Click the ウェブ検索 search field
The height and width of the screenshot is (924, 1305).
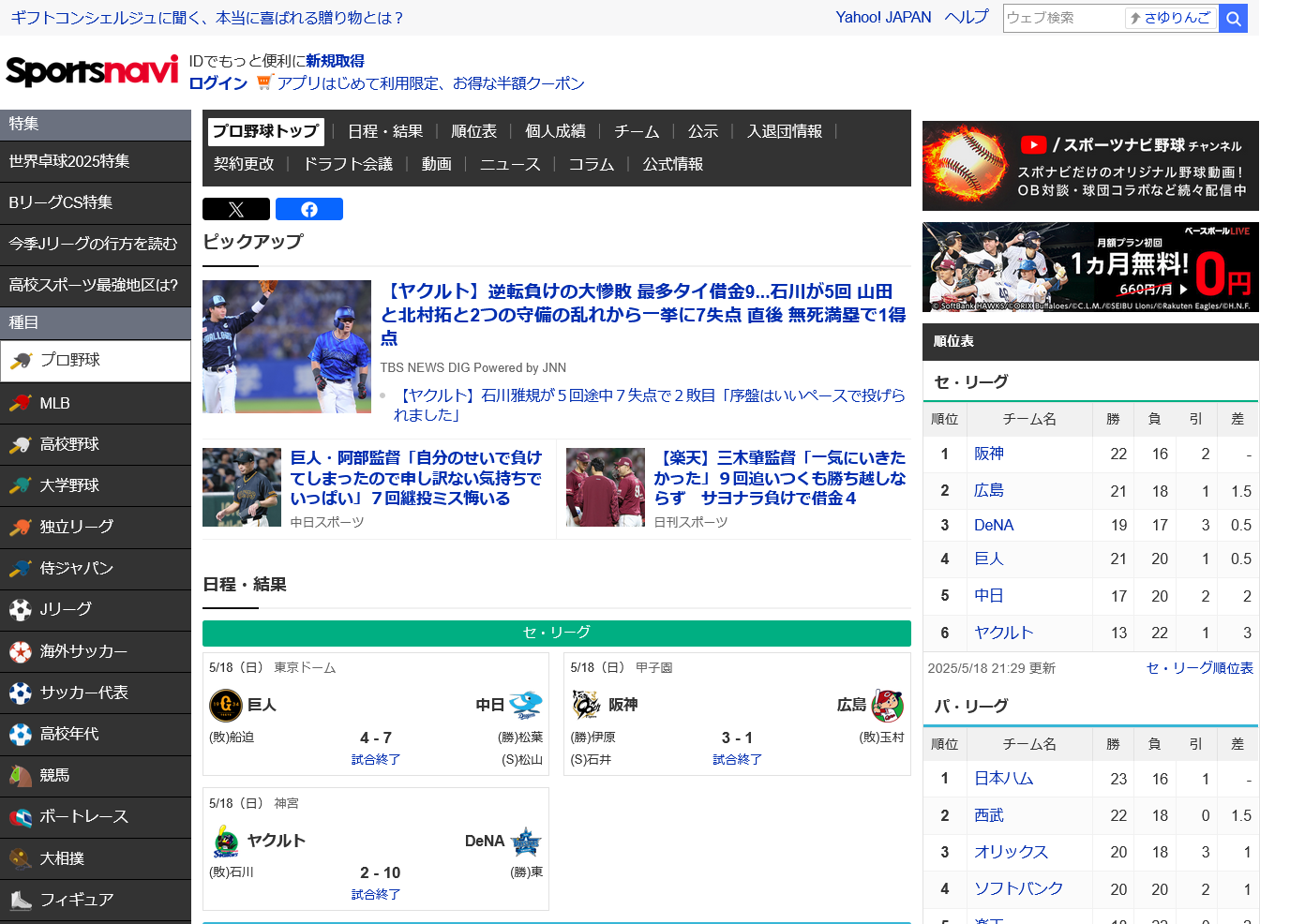coord(1063,18)
